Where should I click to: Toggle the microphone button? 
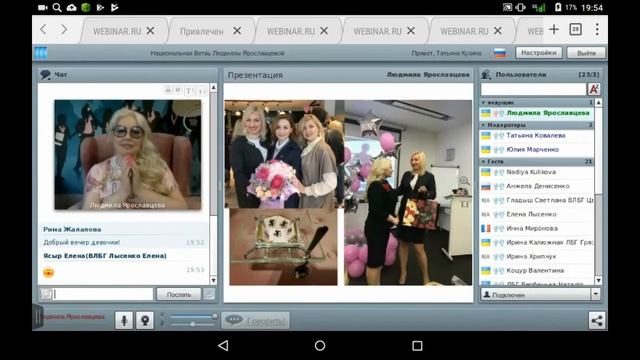[x=124, y=320]
